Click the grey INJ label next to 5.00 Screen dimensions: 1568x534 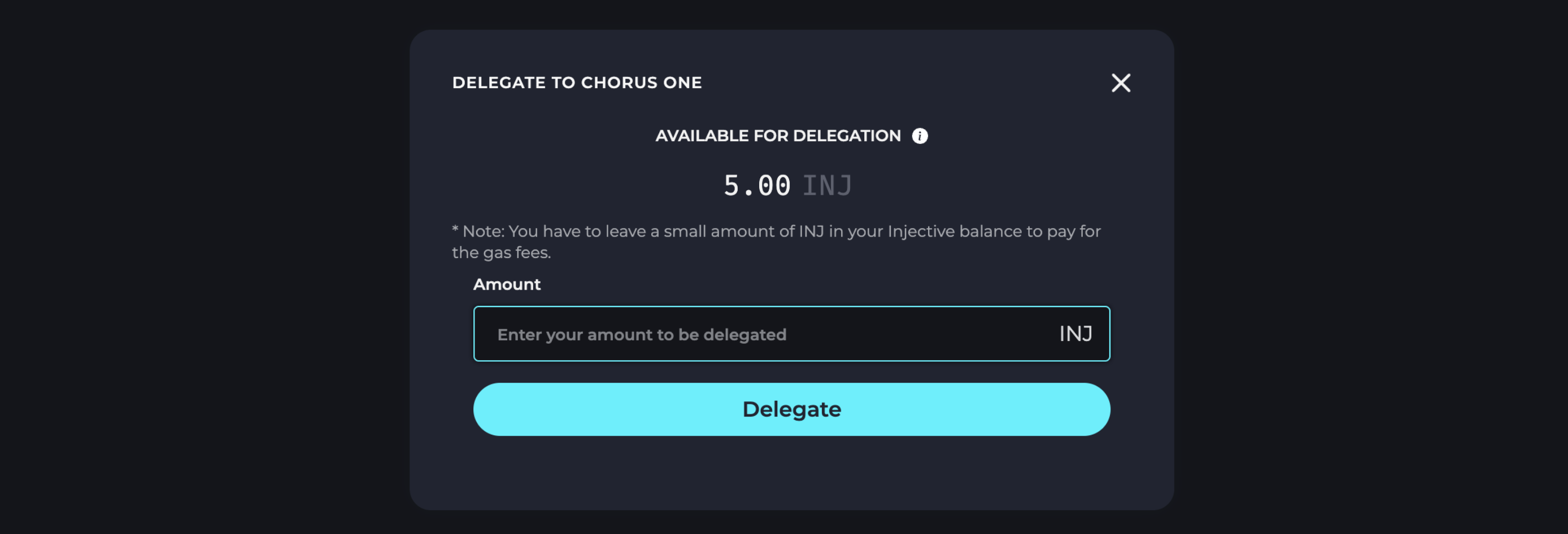click(826, 186)
